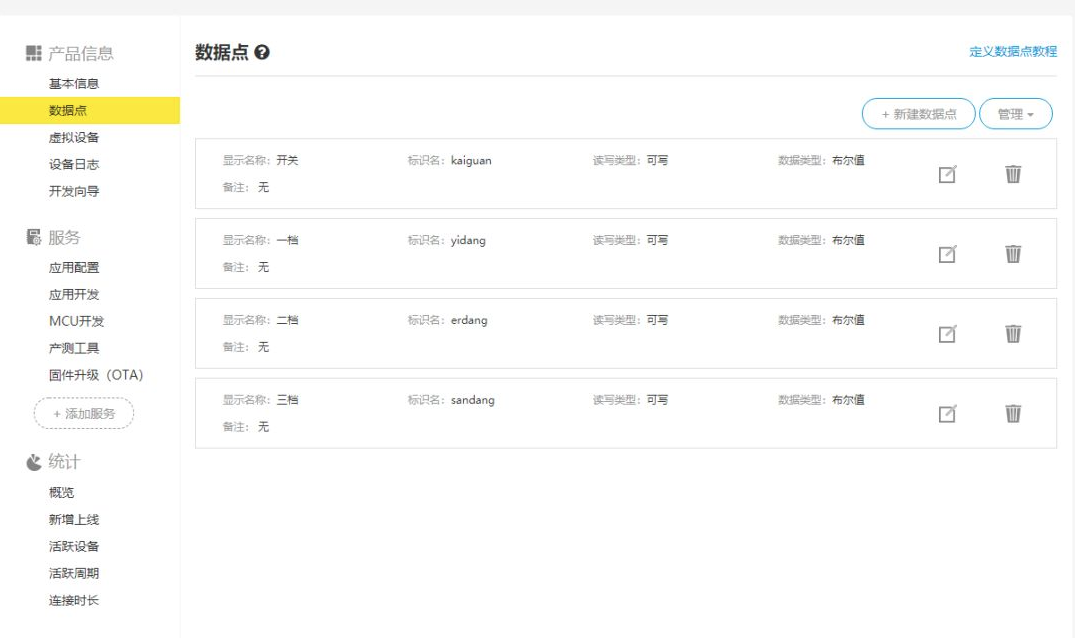Viewport: 1075px width, 638px height.
Task: Delete the kaiguan data point via trash icon
Action: click(1013, 174)
